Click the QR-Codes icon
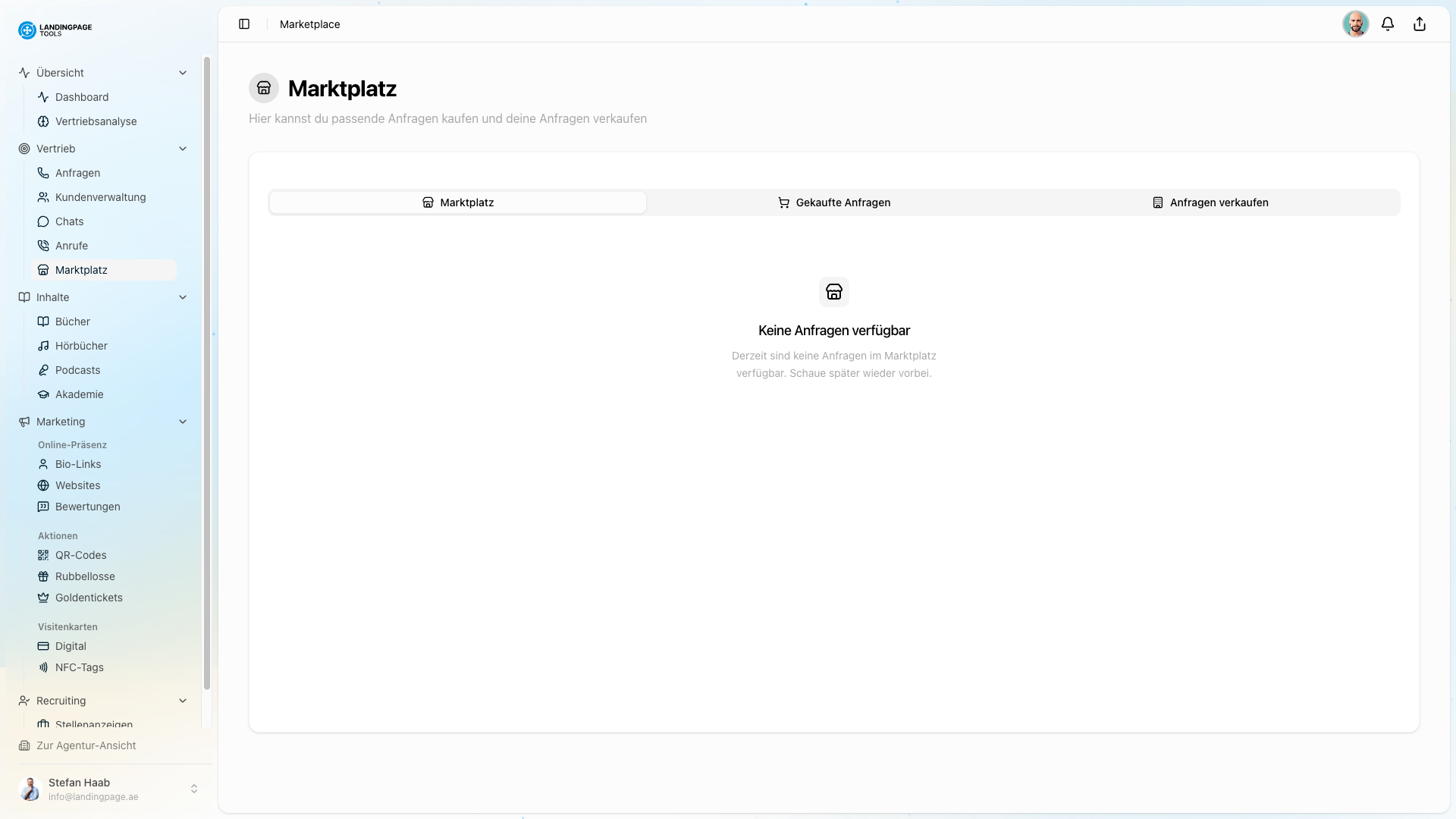1456x819 pixels. pyautogui.click(x=43, y=554)
